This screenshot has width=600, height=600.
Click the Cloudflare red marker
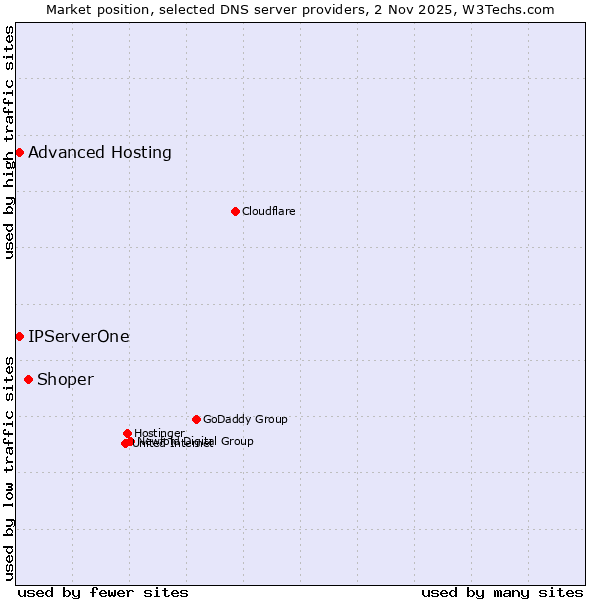click(x=235, y=211)
